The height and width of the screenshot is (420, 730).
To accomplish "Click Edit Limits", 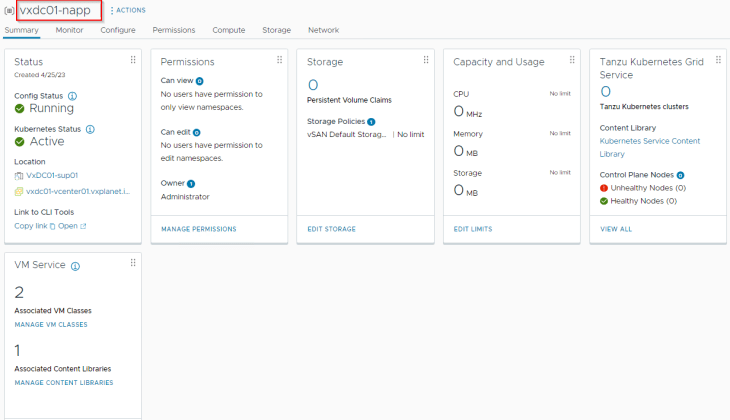I will (x=473, y=229).
